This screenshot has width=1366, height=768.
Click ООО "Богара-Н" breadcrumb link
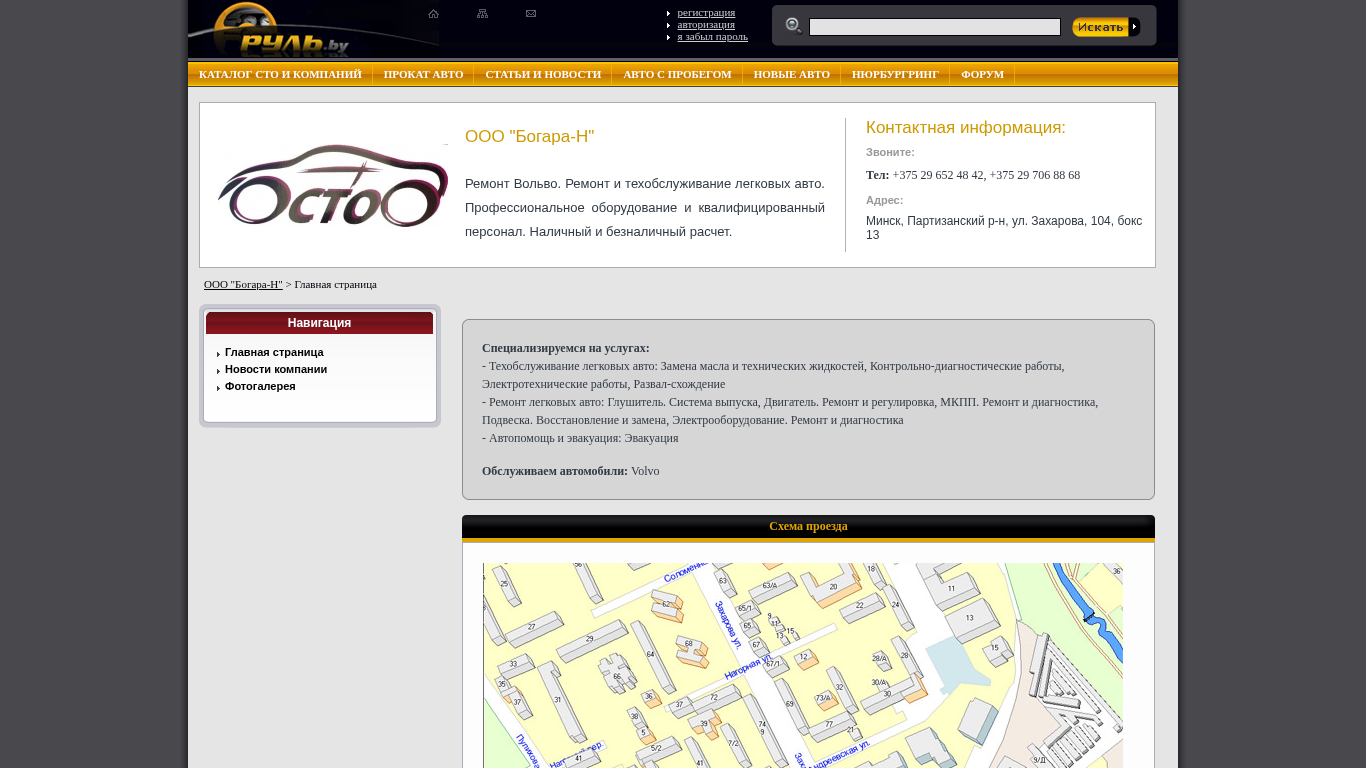coord(243,284)
